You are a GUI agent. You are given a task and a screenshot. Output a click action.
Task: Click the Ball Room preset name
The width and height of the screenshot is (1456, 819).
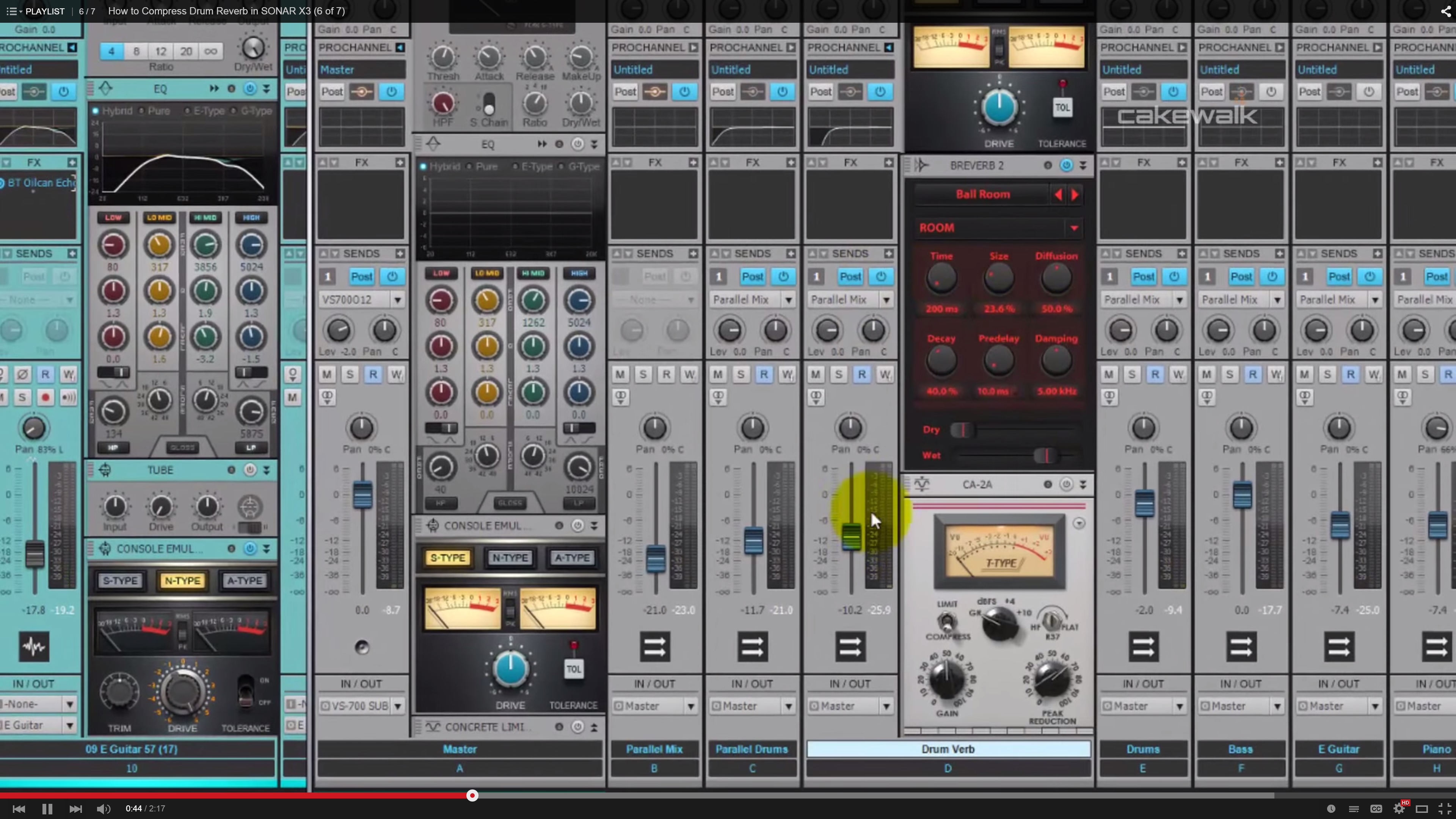982,195
